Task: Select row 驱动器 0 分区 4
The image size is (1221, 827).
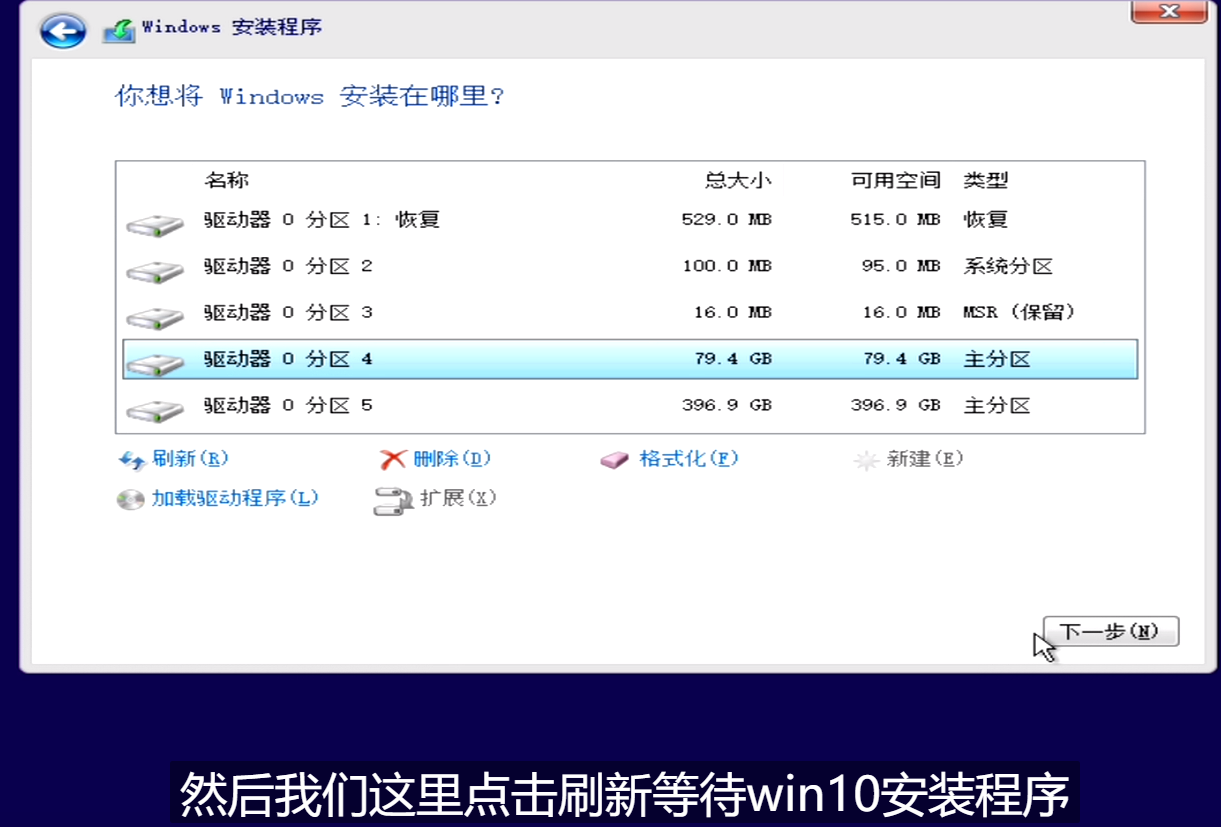Action: coord(630,359)
